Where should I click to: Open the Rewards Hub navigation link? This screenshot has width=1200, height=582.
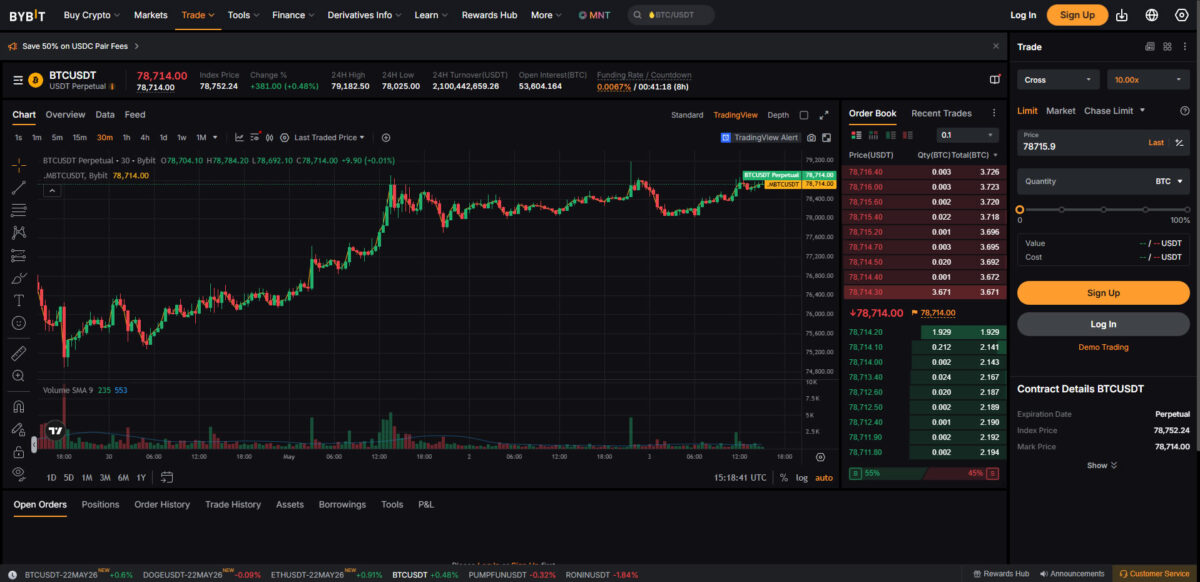[x=489, y=15]
